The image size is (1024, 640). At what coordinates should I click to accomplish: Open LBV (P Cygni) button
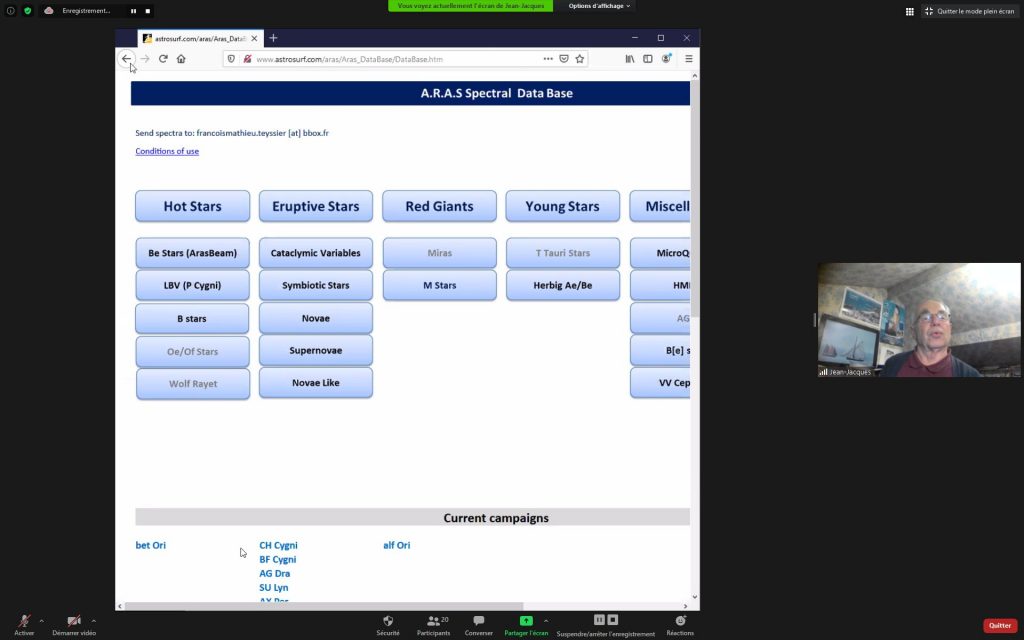coord(193,285)
